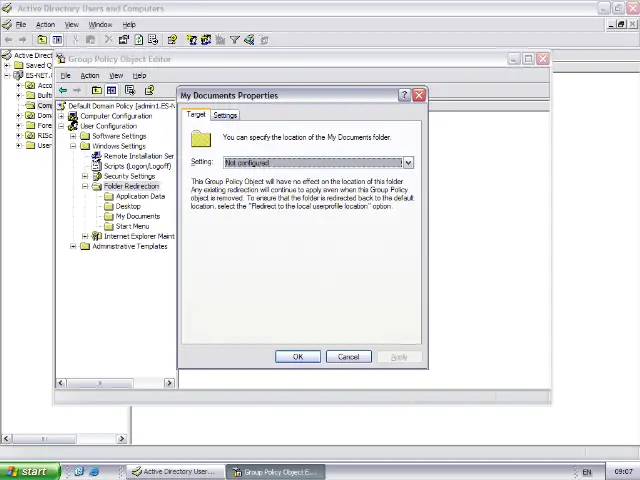
Task: Click Up One Level in Group Policy Editor toolbar
Action: pos(97,90)
